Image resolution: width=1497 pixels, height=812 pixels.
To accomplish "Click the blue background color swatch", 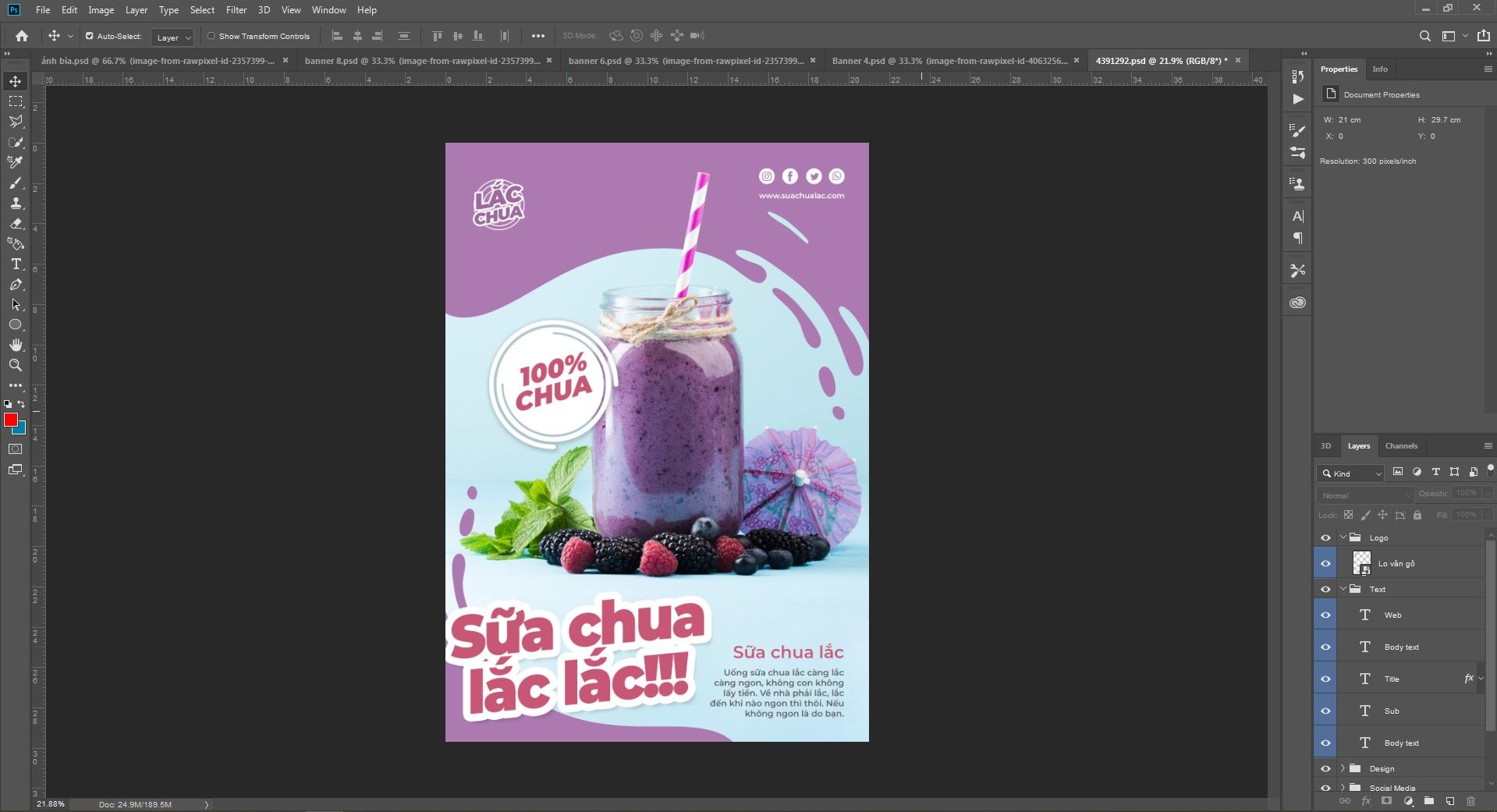I will click(21, 429).
